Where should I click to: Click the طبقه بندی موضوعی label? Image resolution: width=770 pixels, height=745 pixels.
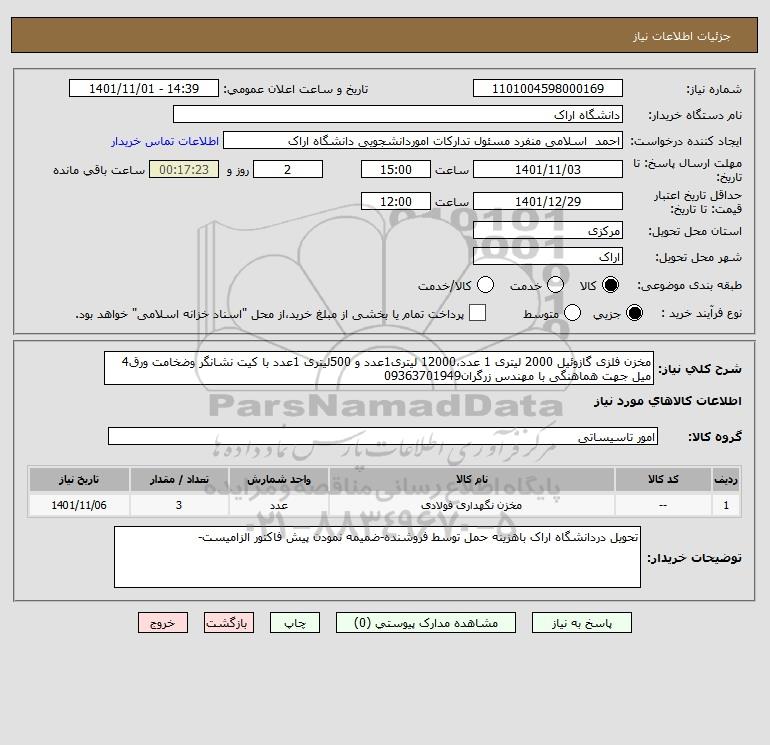point(689,285)
